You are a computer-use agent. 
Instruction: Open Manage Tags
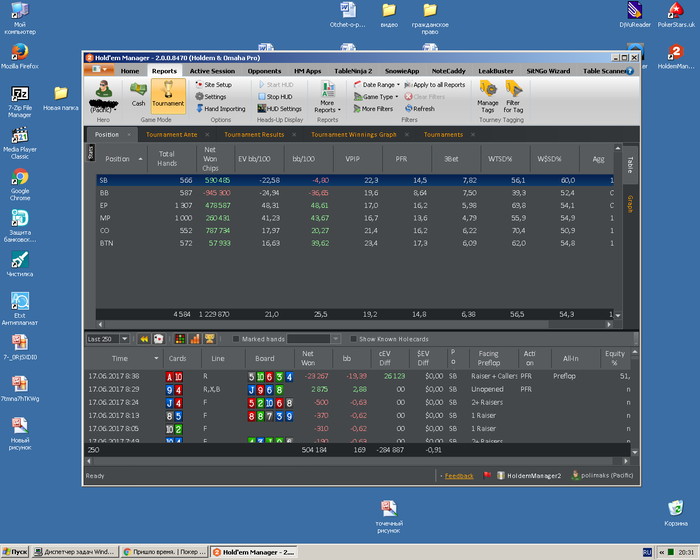point(488,96)
